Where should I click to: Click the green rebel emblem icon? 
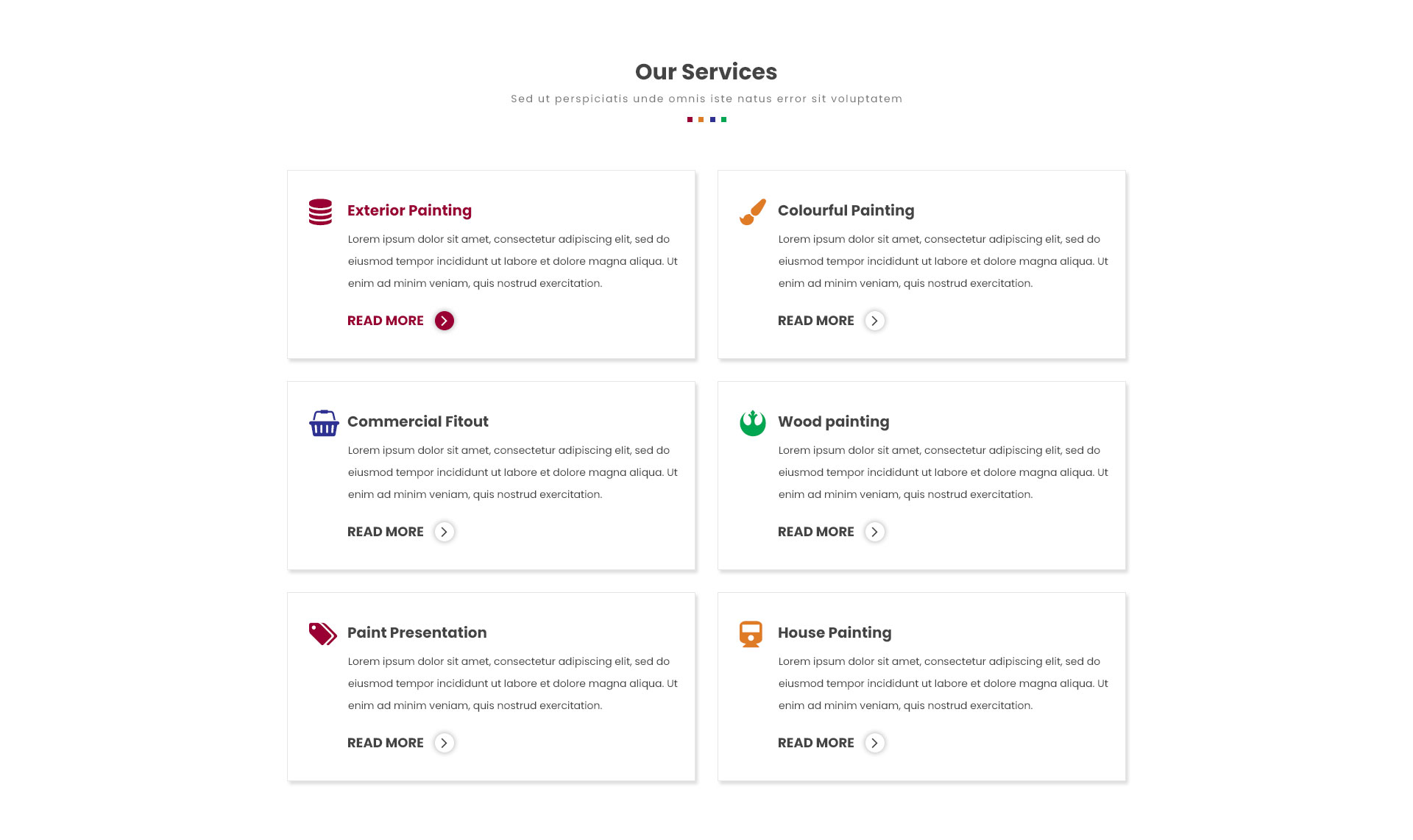(752, 423)
